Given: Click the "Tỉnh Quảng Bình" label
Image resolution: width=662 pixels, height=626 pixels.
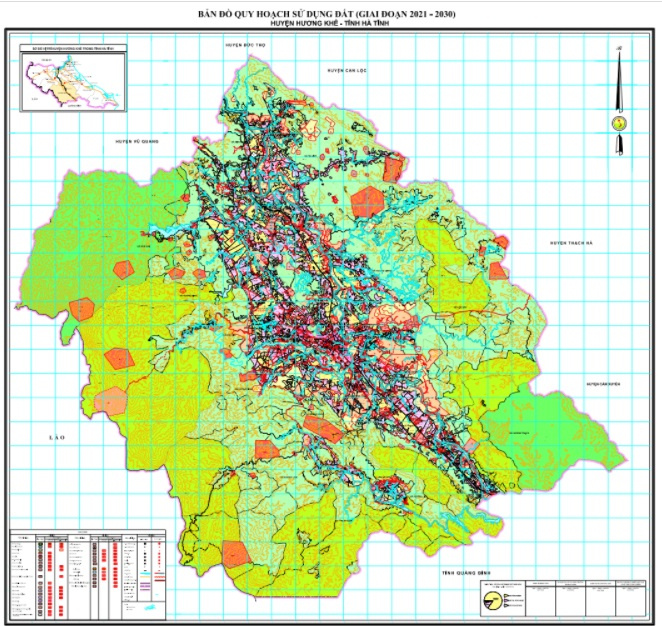Looking at the screenshot, I should [467, 573].
